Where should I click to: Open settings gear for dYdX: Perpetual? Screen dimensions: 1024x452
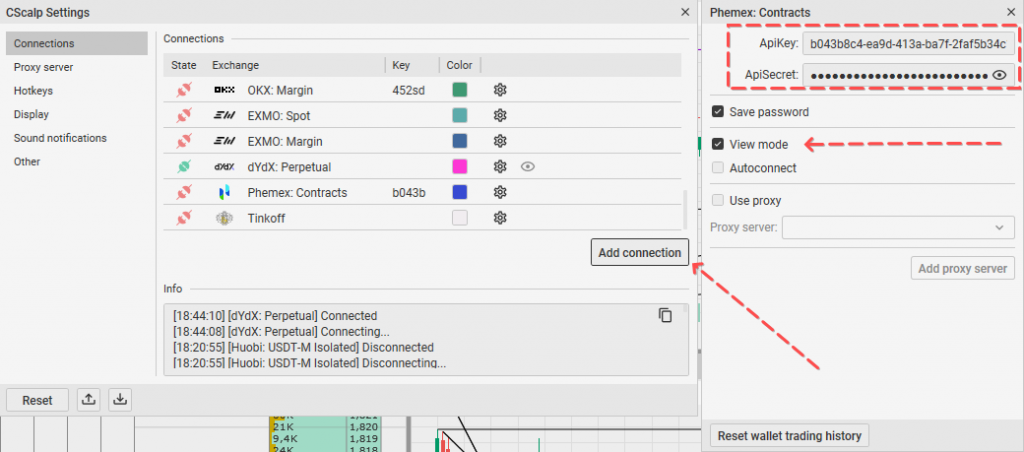point(500,167)
